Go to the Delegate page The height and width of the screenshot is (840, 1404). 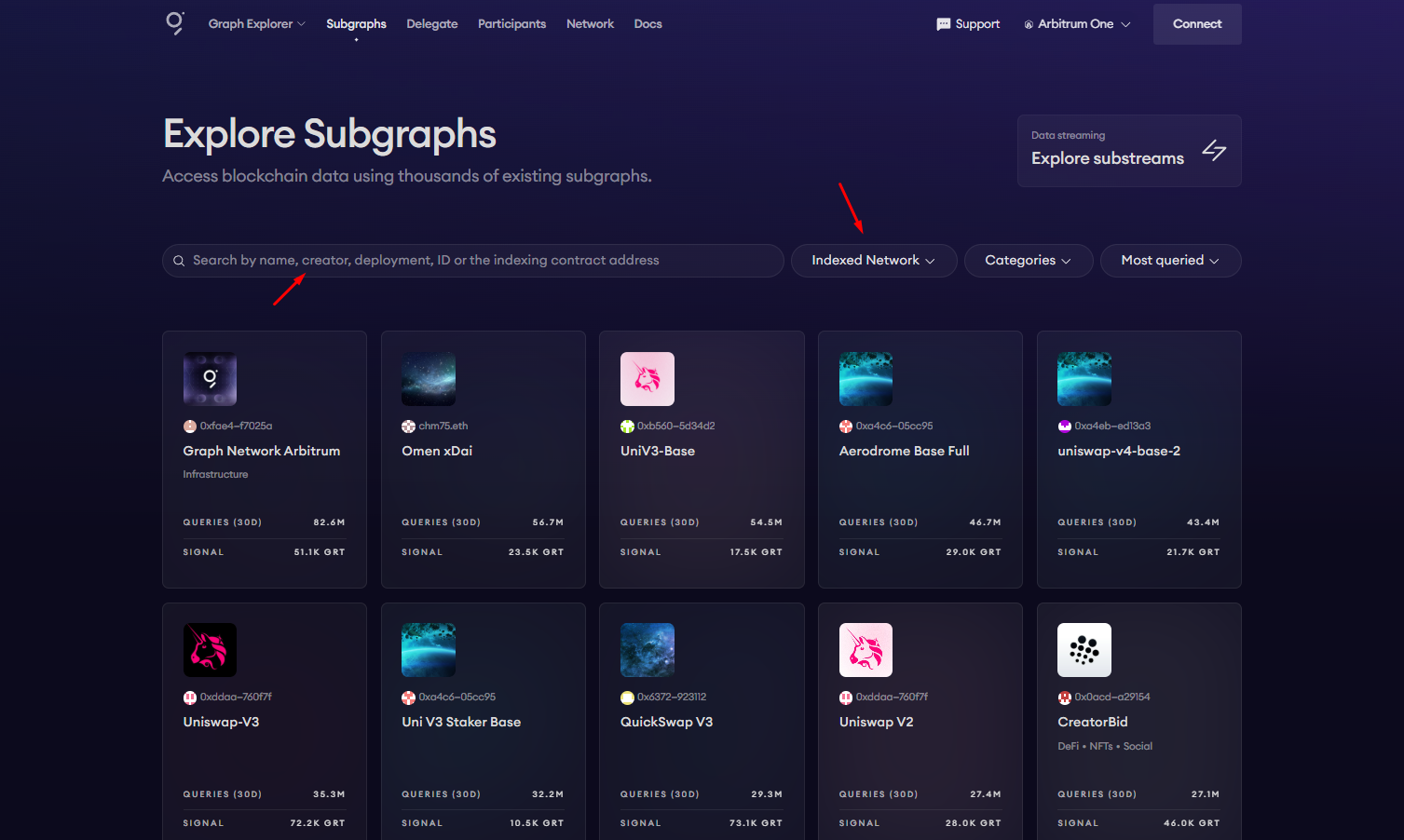click(x=432, y=24)
